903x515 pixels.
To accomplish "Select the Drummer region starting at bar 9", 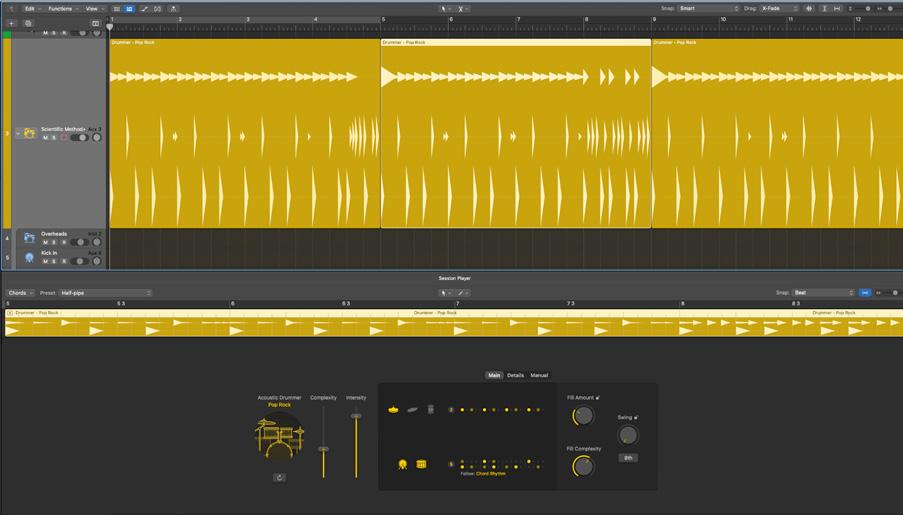I will [x=777, y=133].
